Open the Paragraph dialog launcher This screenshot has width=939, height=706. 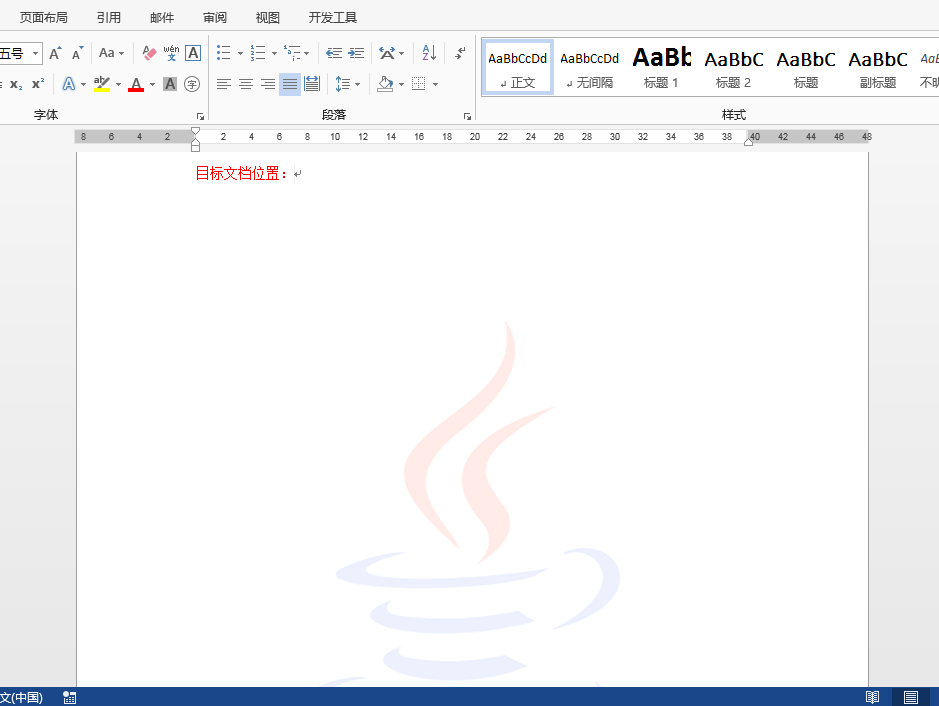[467, 116]
